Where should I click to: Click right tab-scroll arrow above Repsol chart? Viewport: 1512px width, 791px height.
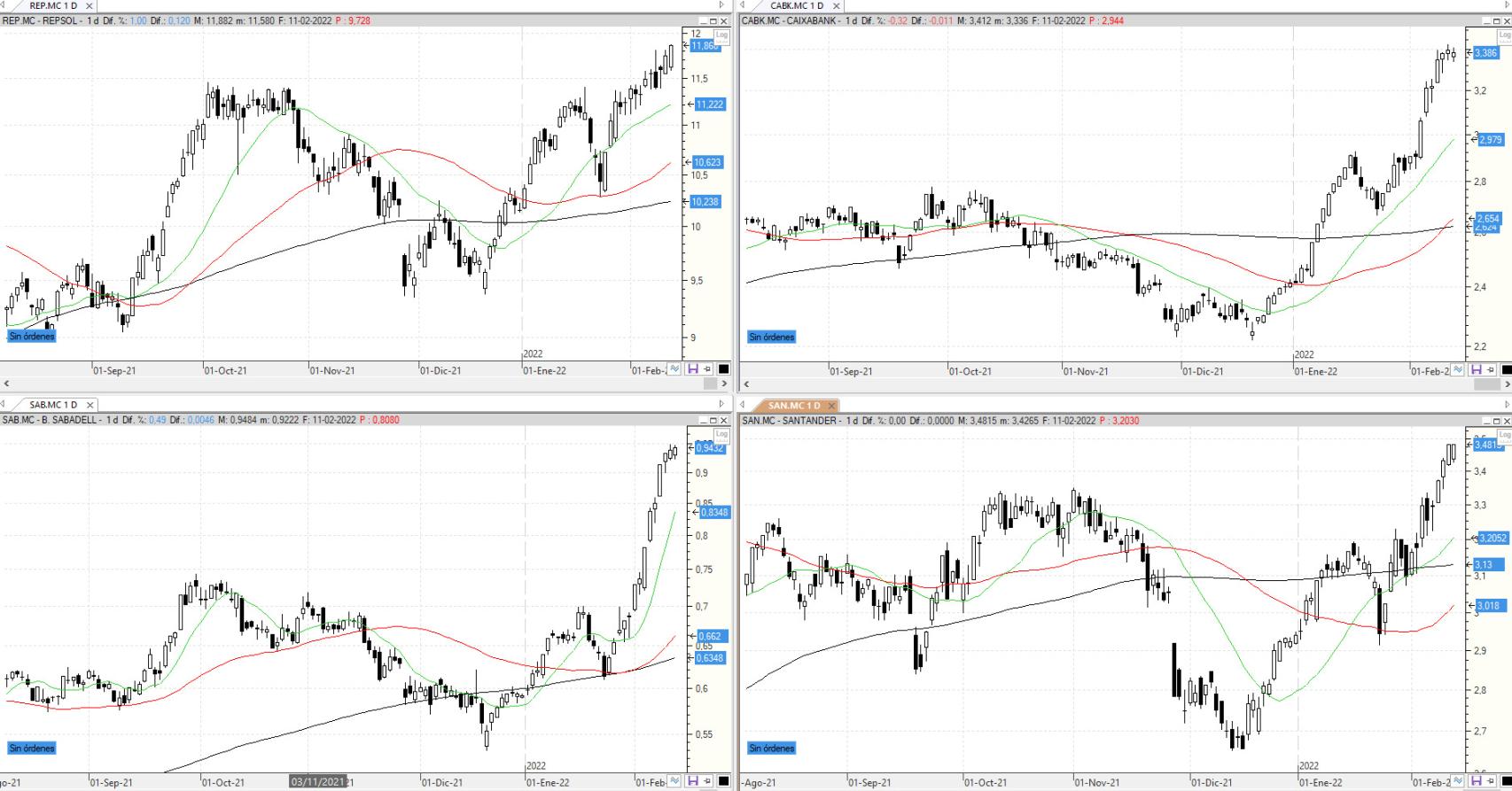pos(721,5)
